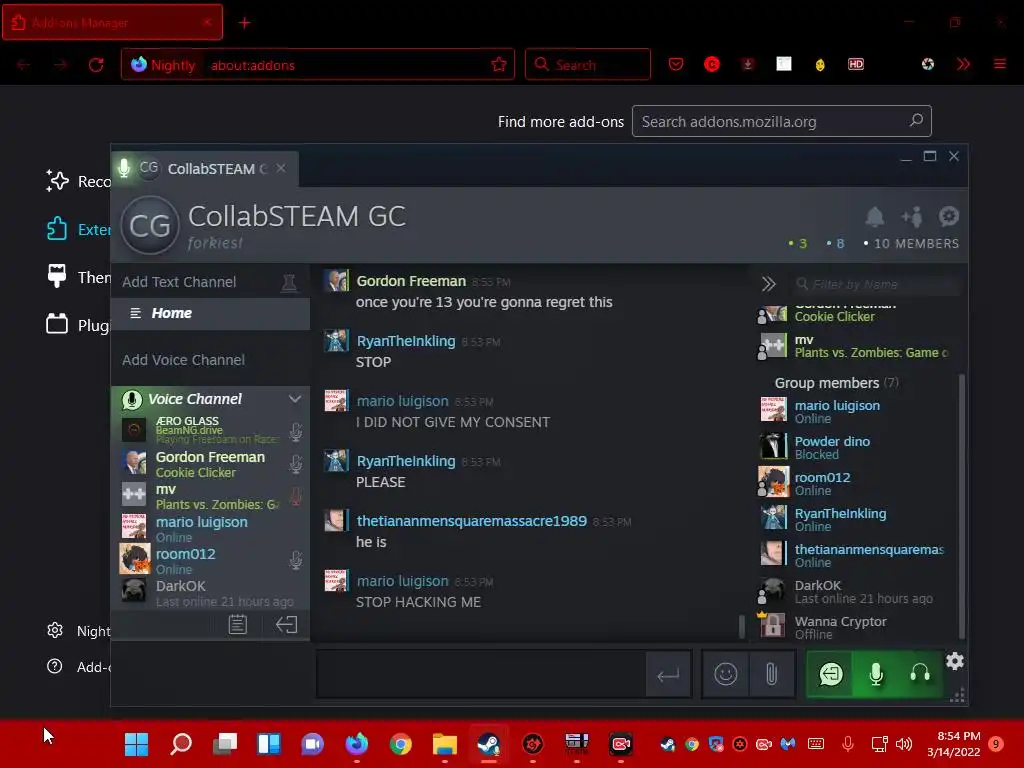This screenshot has width=1024, height=768.
Task: Select the CollabSTEAM chat tab
Action: (205, 168)
